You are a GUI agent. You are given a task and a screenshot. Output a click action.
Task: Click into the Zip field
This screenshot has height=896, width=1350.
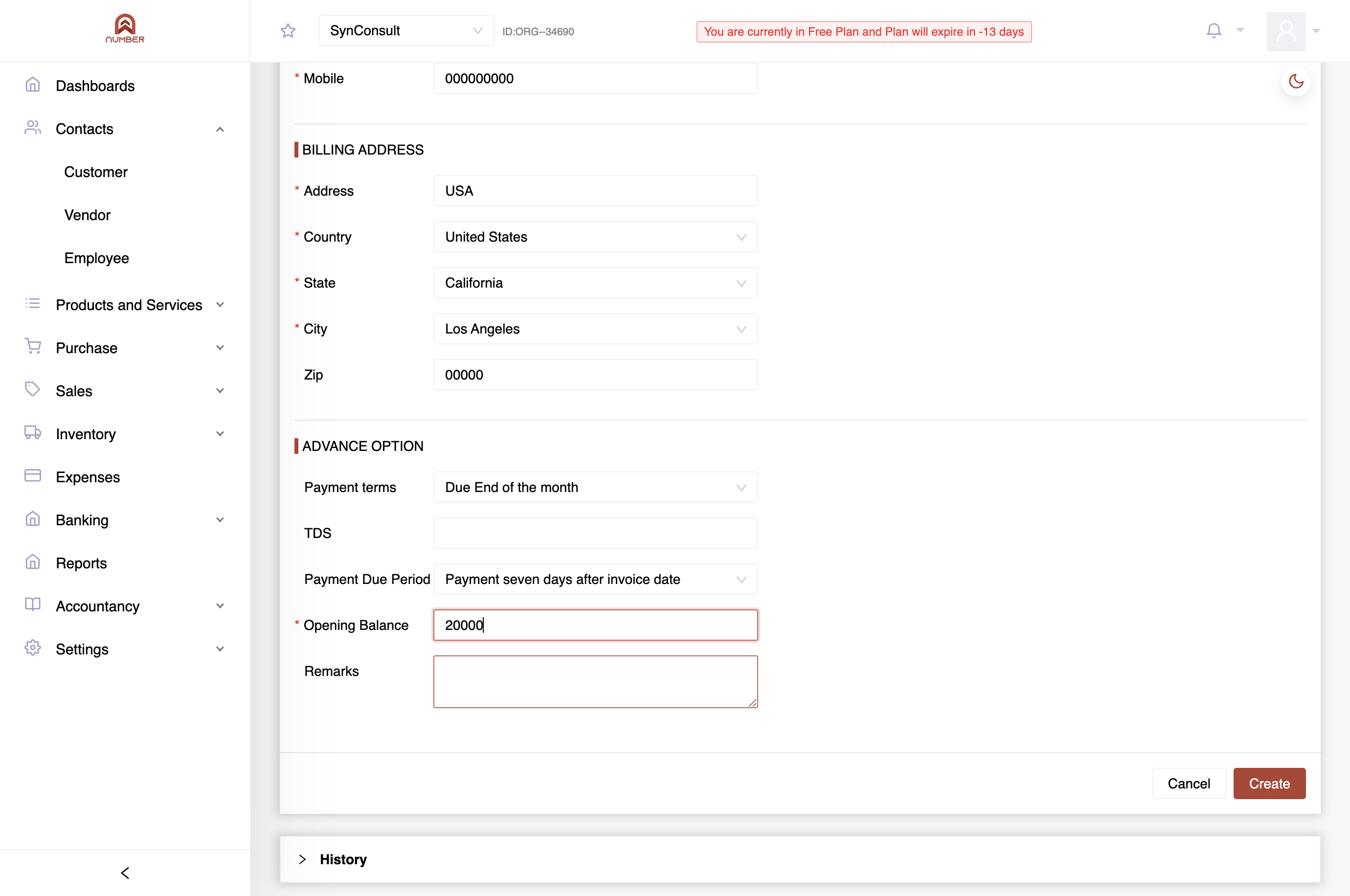(x=595, y=375)
